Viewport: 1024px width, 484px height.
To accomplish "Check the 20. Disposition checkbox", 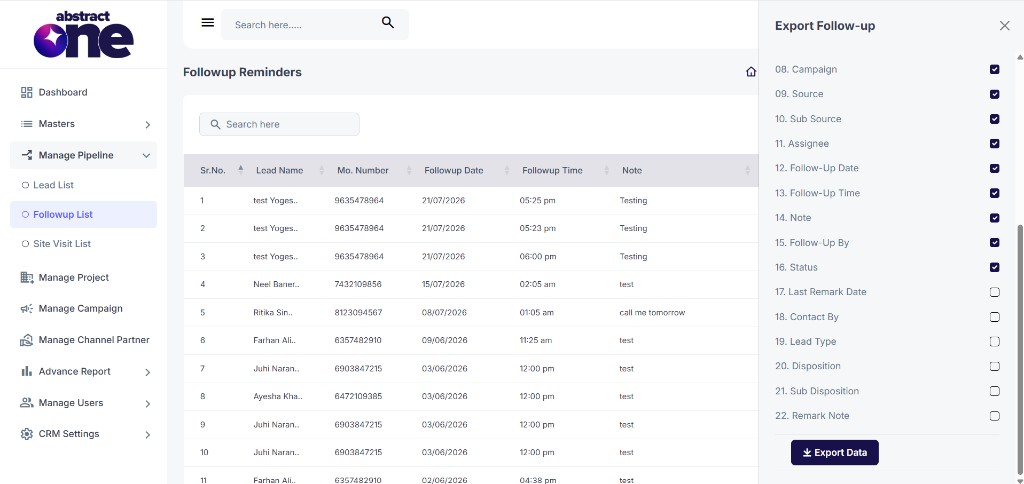I will 995,366.
